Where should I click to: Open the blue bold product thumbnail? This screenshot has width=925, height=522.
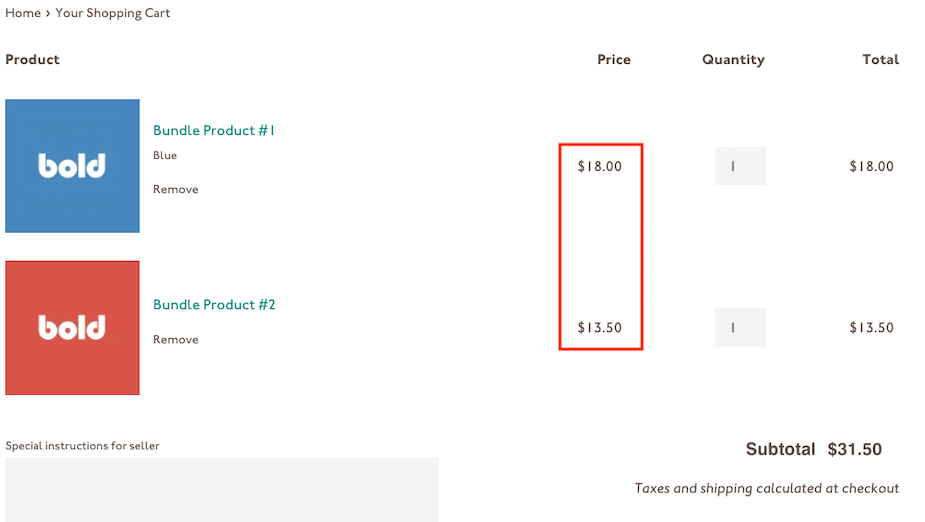click(73, 166)
